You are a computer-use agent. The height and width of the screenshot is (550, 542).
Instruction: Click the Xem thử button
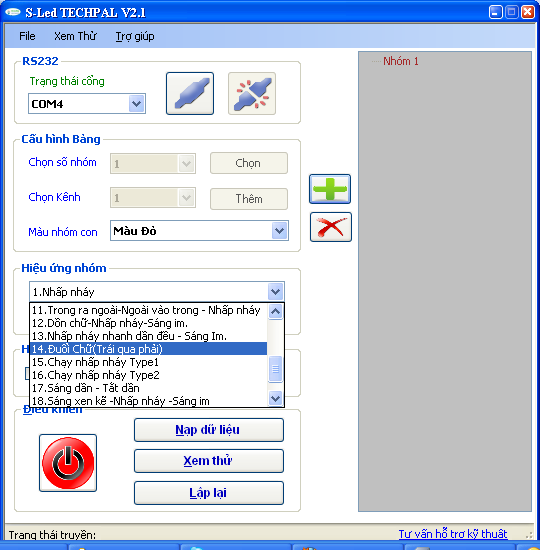[x=209, y=461]
